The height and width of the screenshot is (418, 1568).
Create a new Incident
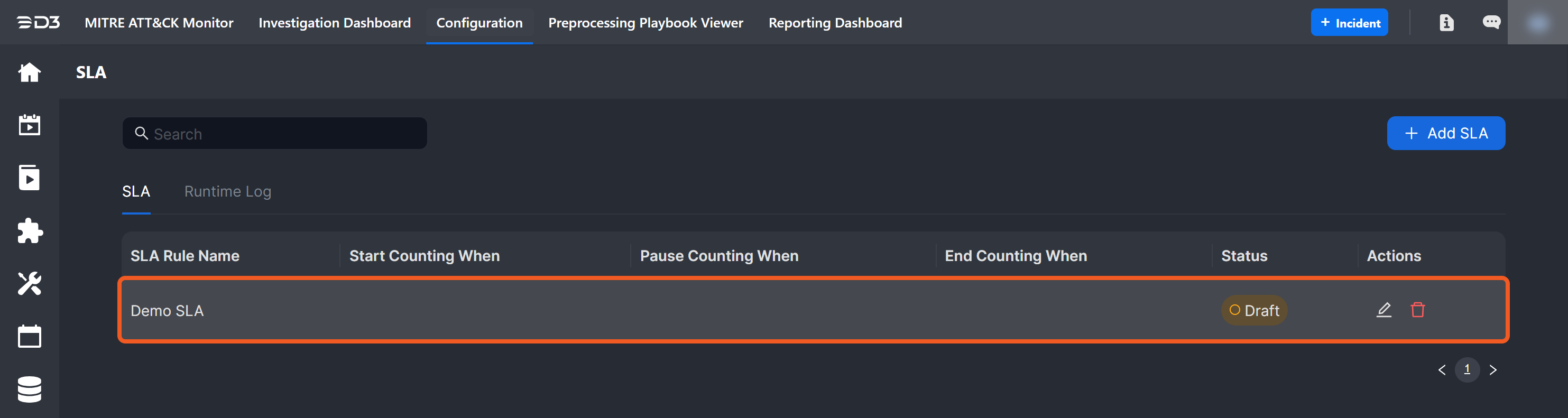1349,23
